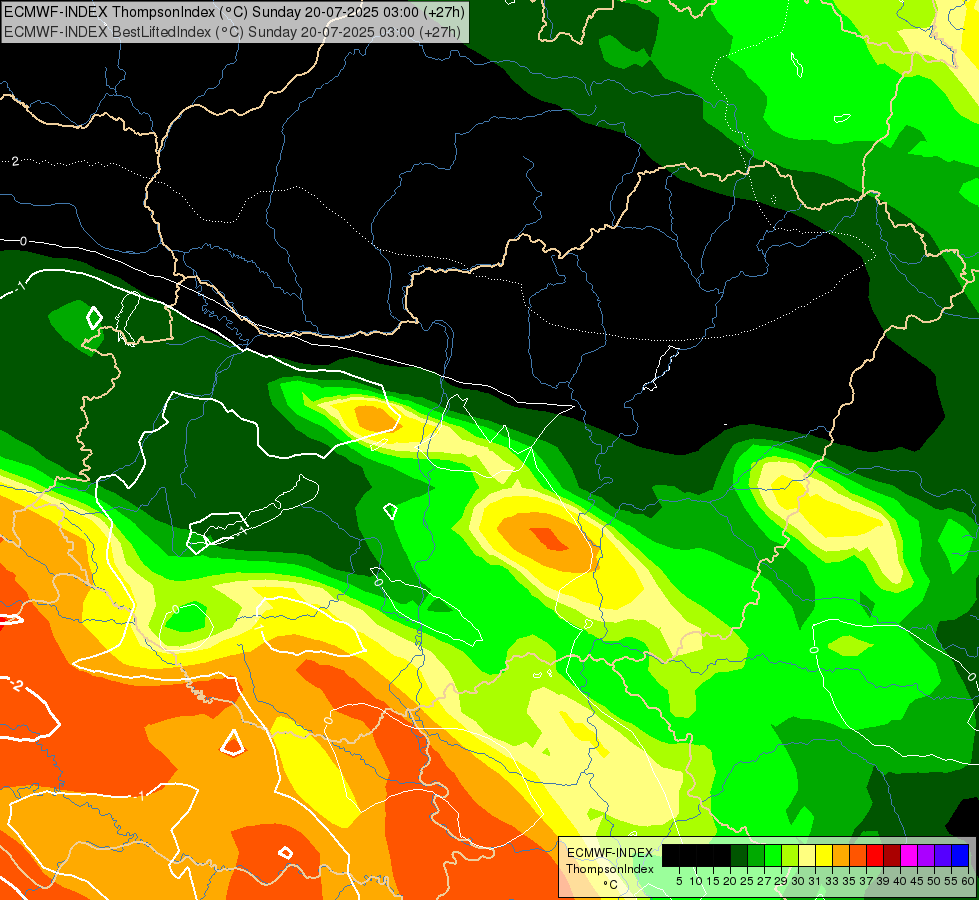
Task: Click the red 37–39 legend swatch
Action: tap(875, 855)
